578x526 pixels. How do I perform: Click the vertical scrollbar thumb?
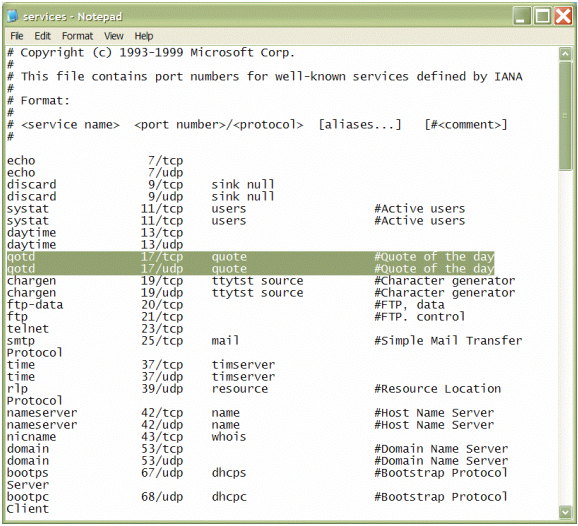tap(565, 116)
